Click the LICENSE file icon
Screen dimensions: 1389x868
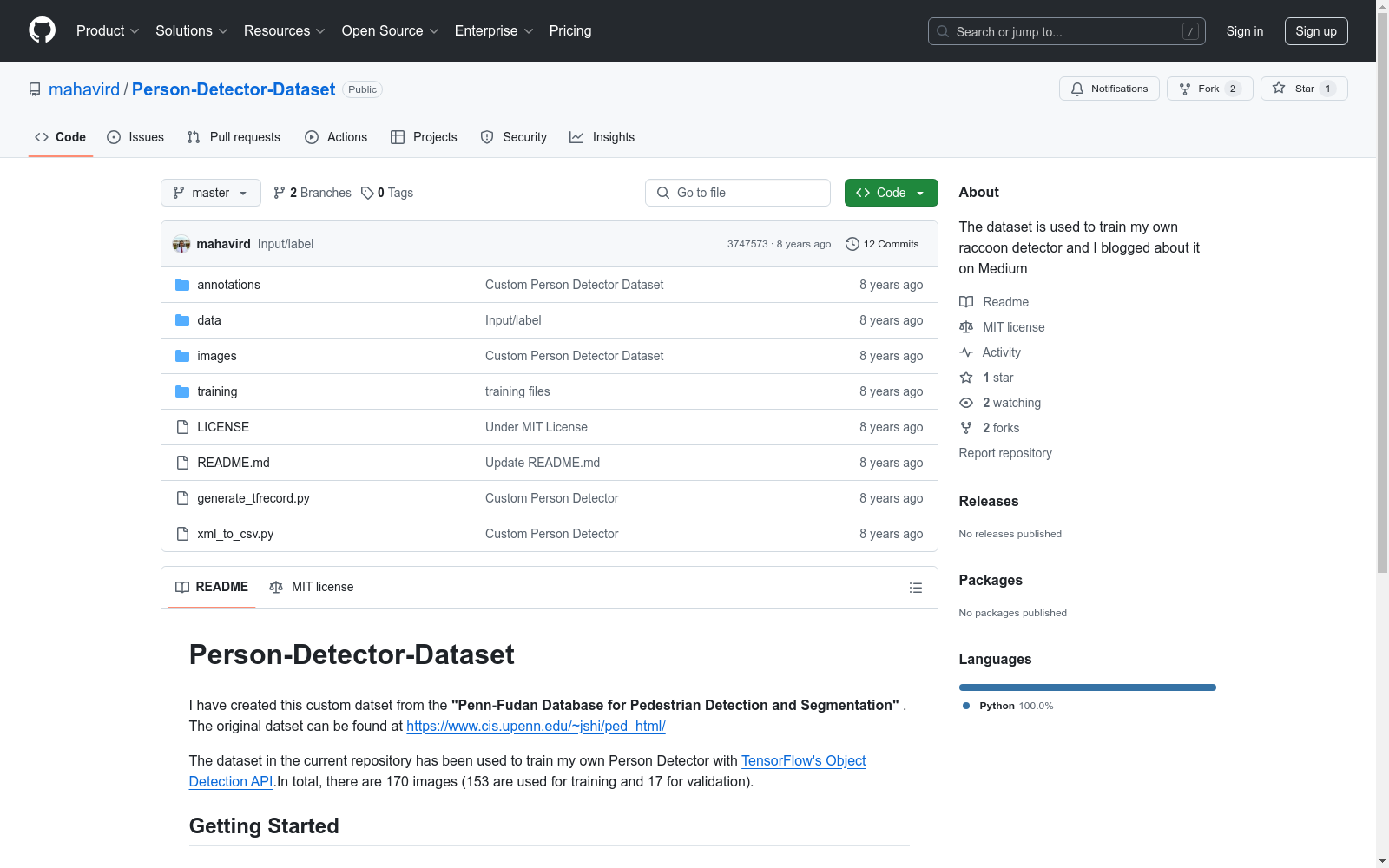pos(182,427)
